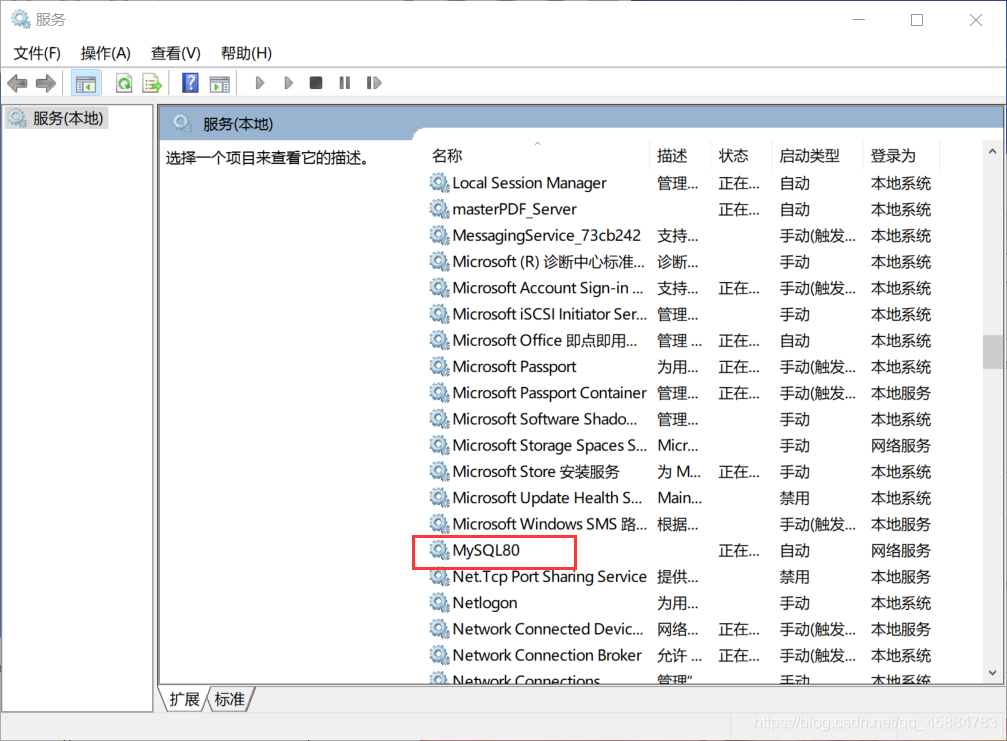Open the 操作(A) menu
Screen dimensions: 1007x741
(x=105, y=53)
